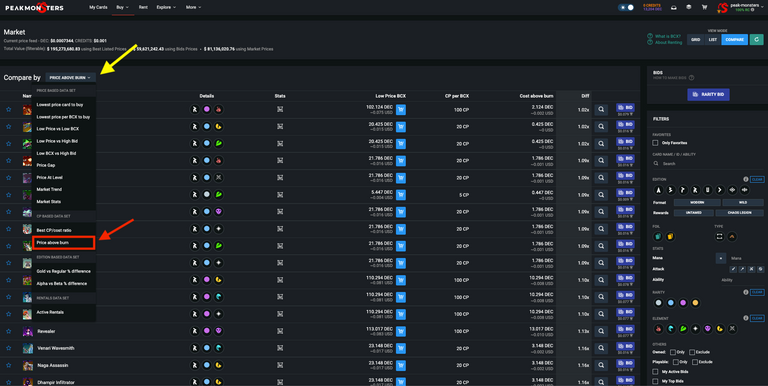The width and height of the screenshot is (768, 386).
Task: Filter by summoner type icon
Action: pyautogui.click(x=732, y=237)
